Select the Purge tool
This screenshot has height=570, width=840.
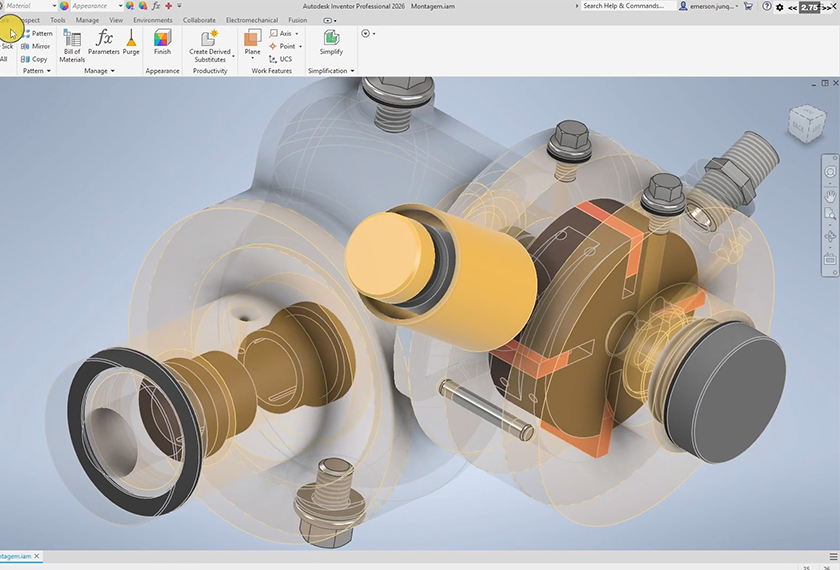[131, 42]
